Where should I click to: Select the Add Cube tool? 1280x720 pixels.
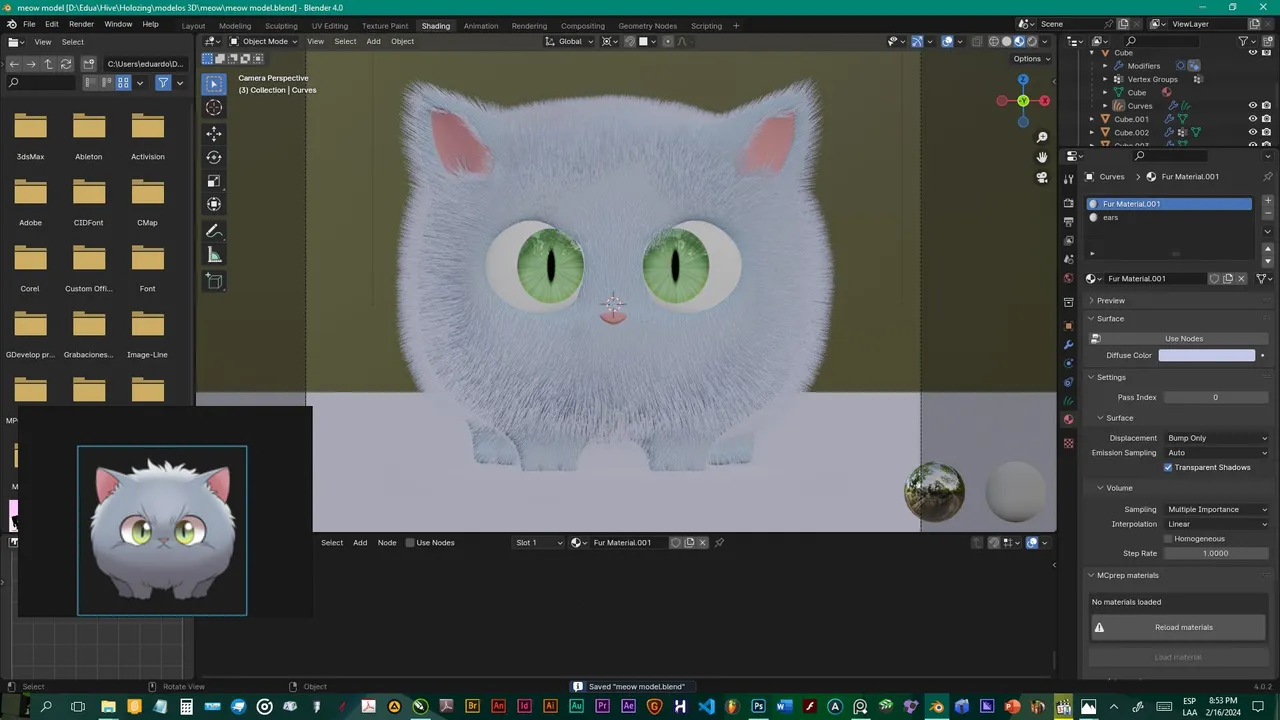(x=214, y=282)
